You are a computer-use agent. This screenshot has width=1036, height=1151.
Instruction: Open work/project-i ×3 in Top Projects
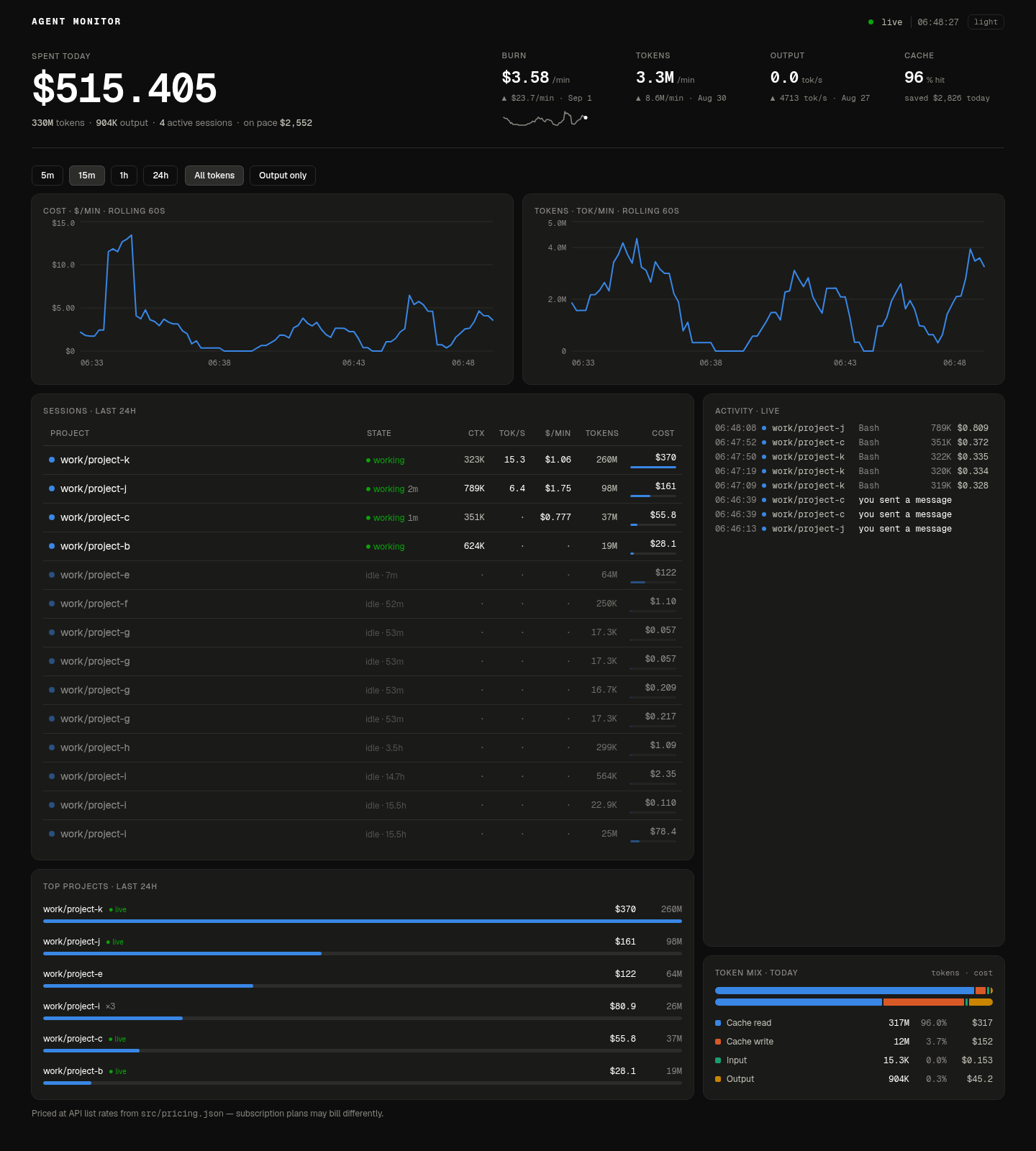coord(363,1011)
